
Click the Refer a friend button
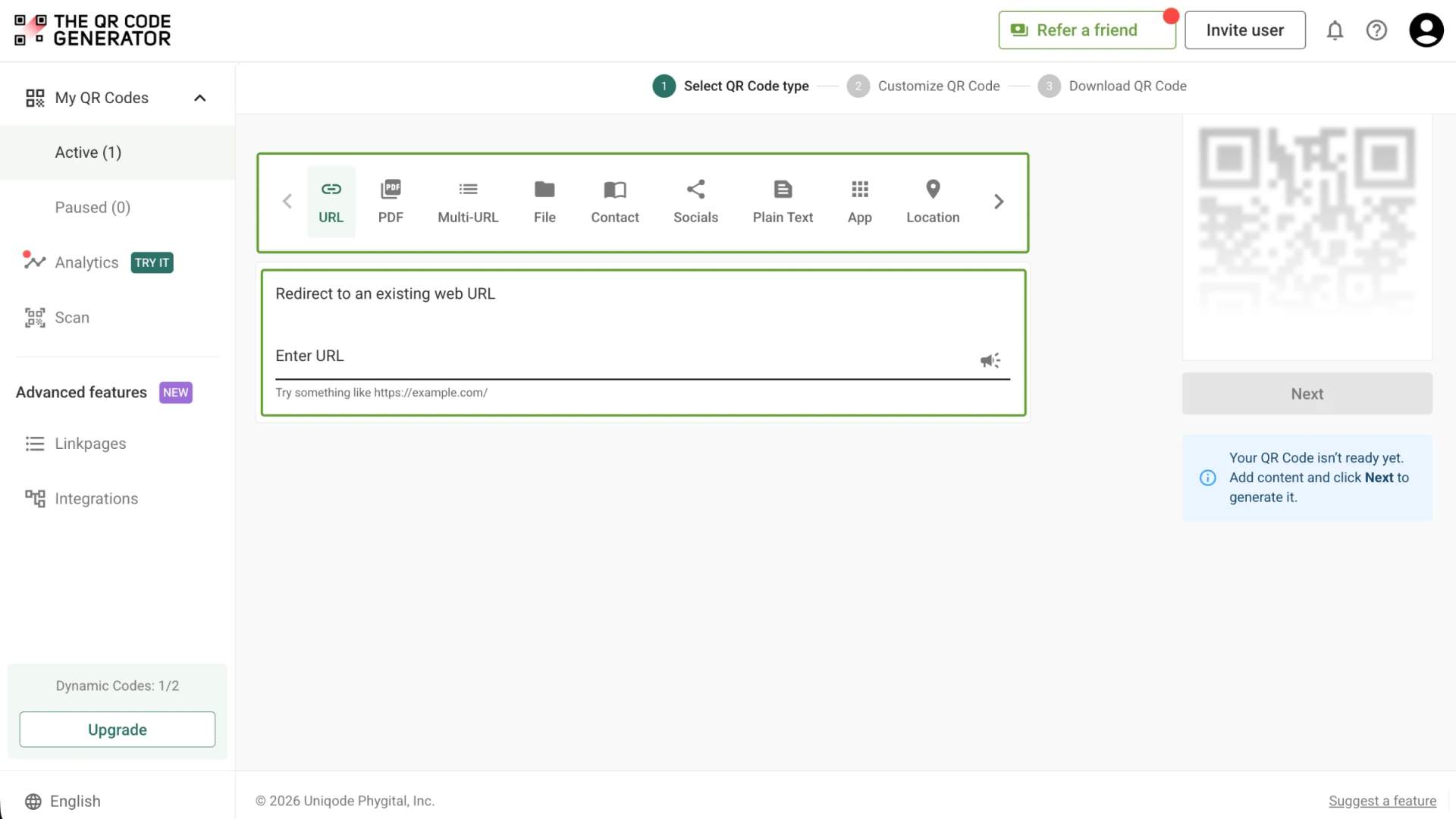[x=1087, y=30]
